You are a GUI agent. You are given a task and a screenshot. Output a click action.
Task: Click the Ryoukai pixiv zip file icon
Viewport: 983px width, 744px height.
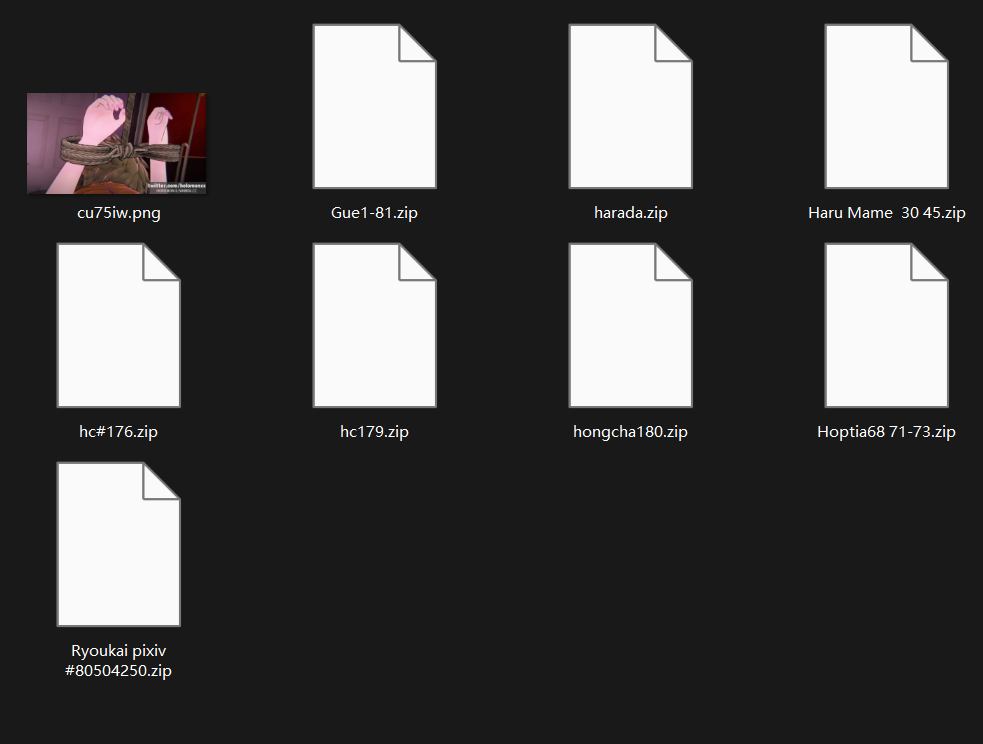(118, 545)
